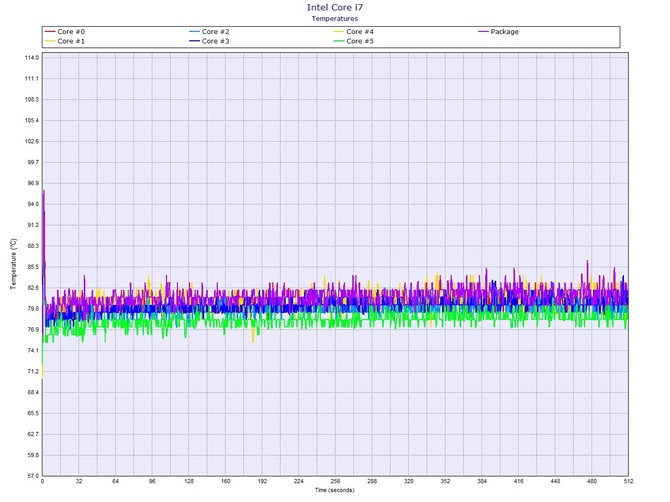
Task: Click the 32 x-axis tick label
Action: pos(79,481)
